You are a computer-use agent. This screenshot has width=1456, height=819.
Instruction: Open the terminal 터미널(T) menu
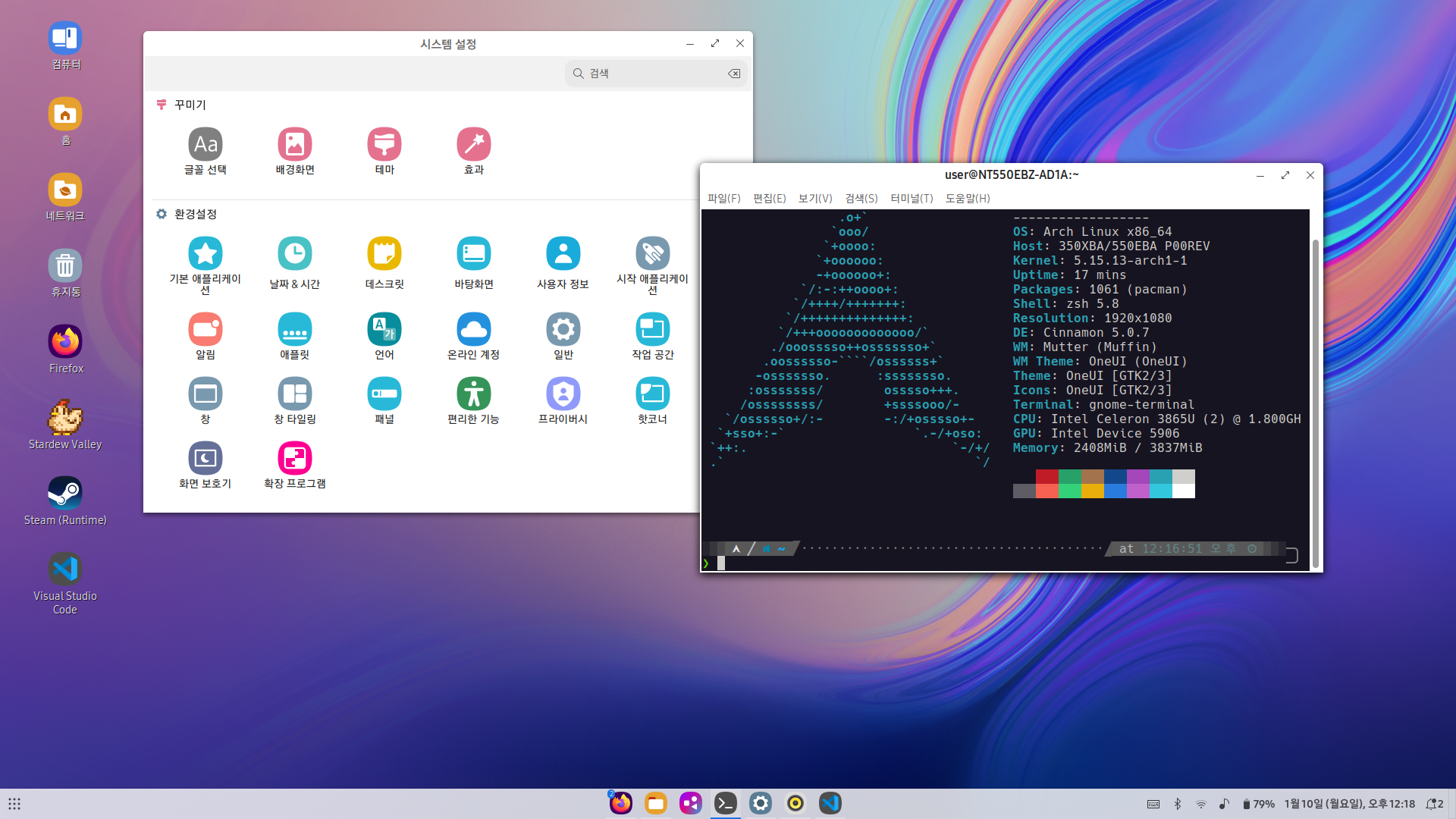(x=912, y=199)
